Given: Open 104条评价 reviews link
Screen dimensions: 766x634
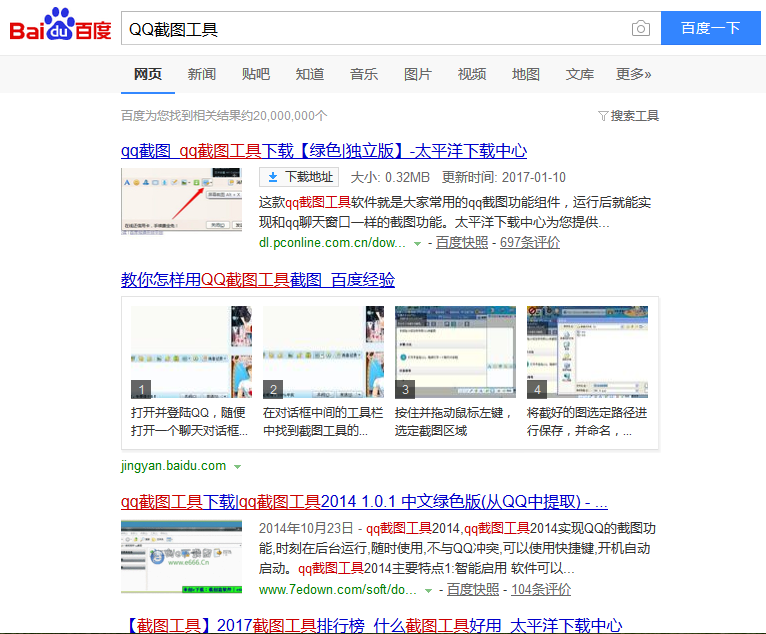Looking at the screenshot, I should tap(541, 590).
